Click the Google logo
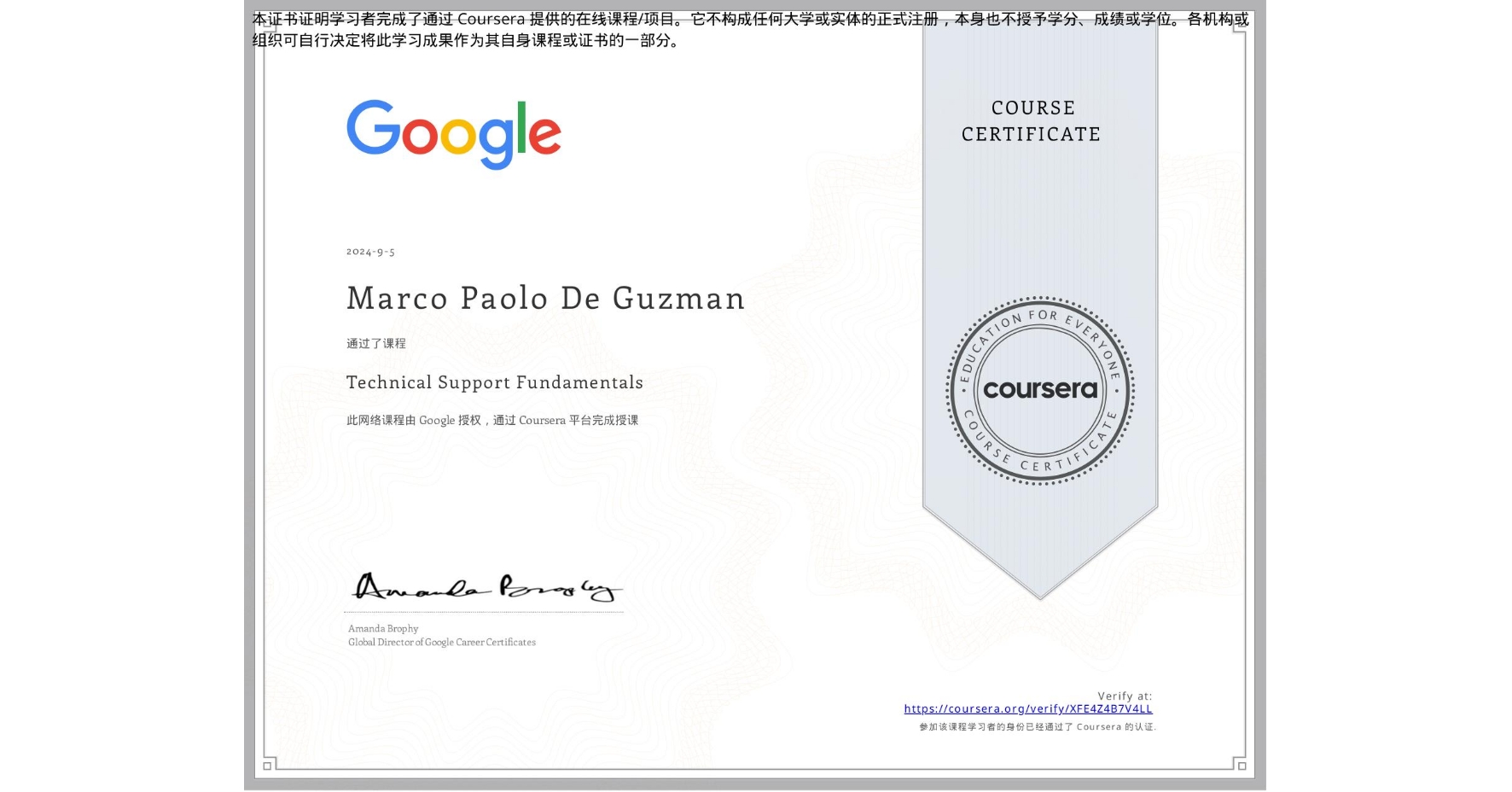Screen dimensions: 1512x792 point(454,134)
